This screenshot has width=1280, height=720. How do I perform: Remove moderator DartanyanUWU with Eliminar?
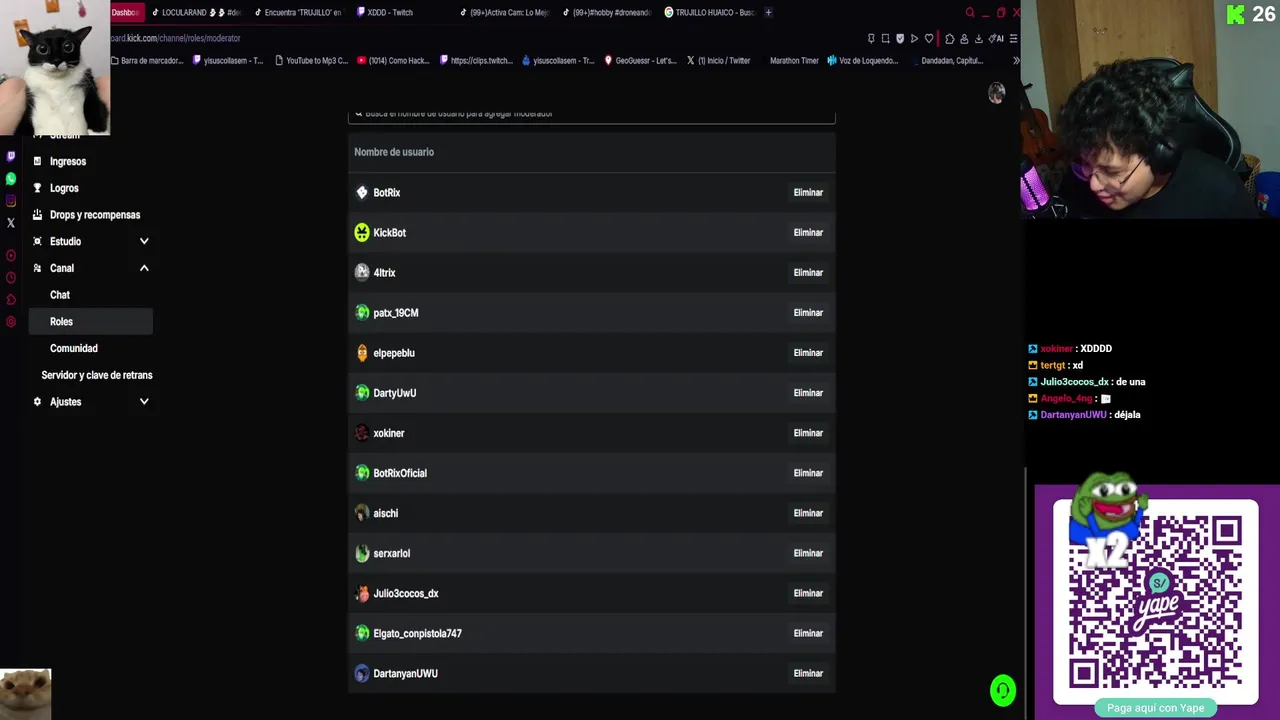(808, 673)
